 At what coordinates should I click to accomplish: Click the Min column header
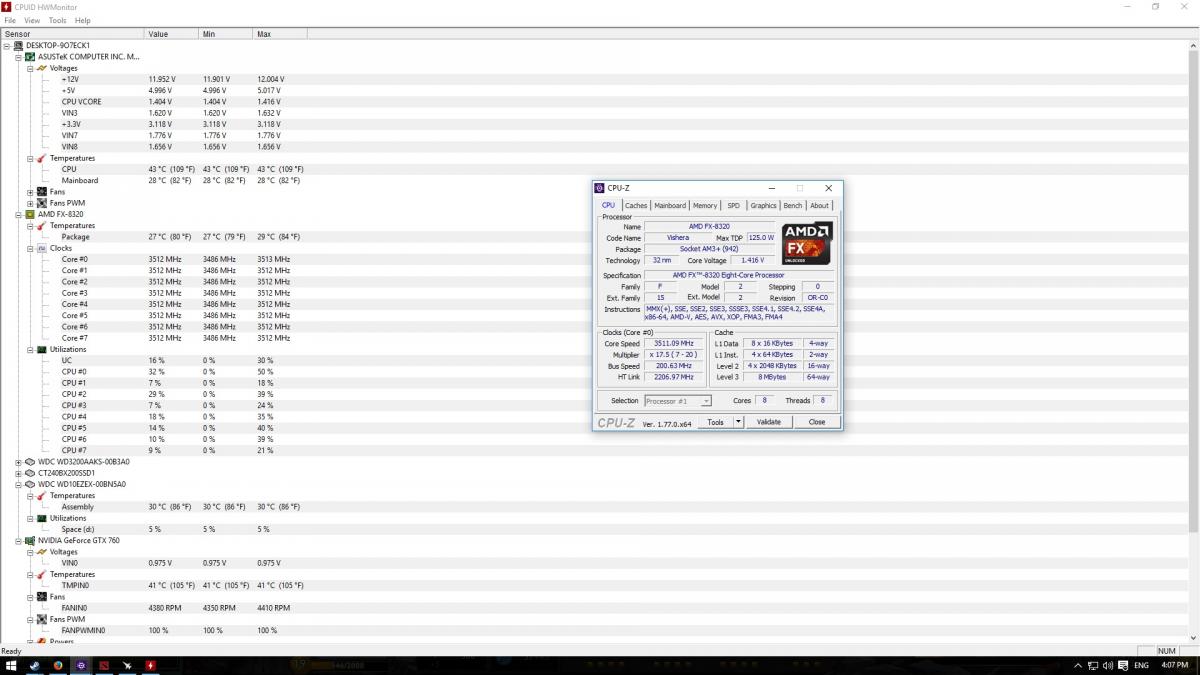pos(226,34)
